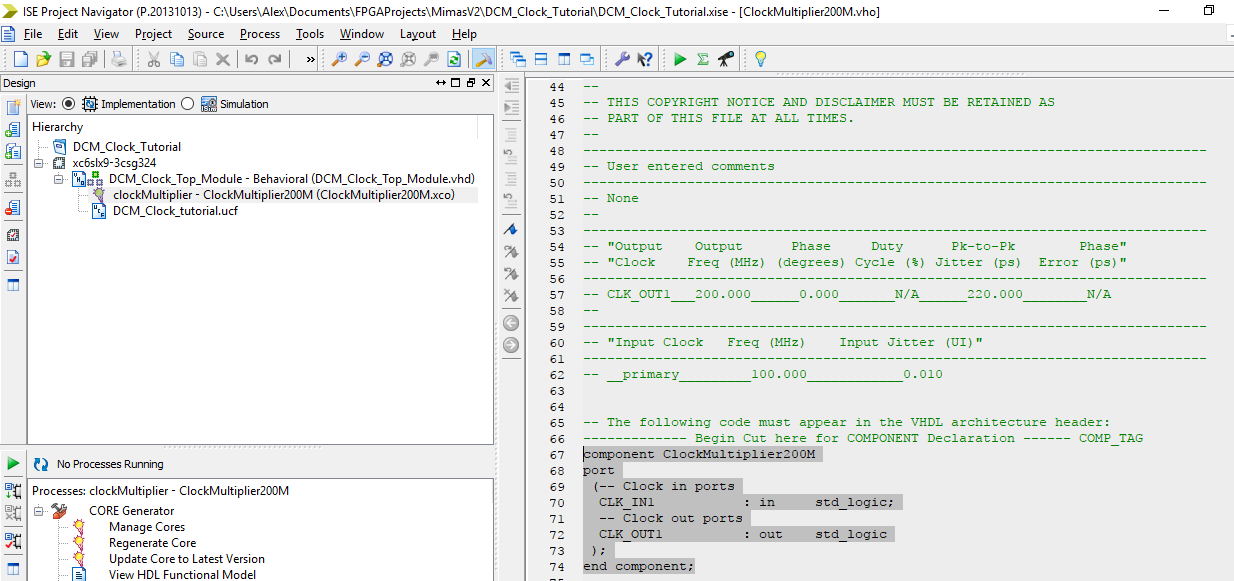Collapse the CORE Generator process group

tap(38, 510)
